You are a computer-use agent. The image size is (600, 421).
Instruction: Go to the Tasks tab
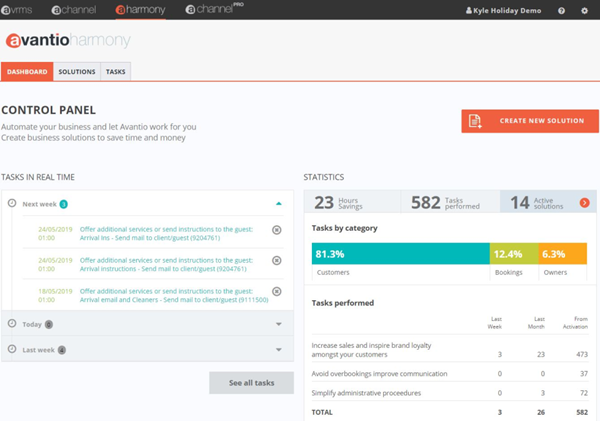[116, 72]
